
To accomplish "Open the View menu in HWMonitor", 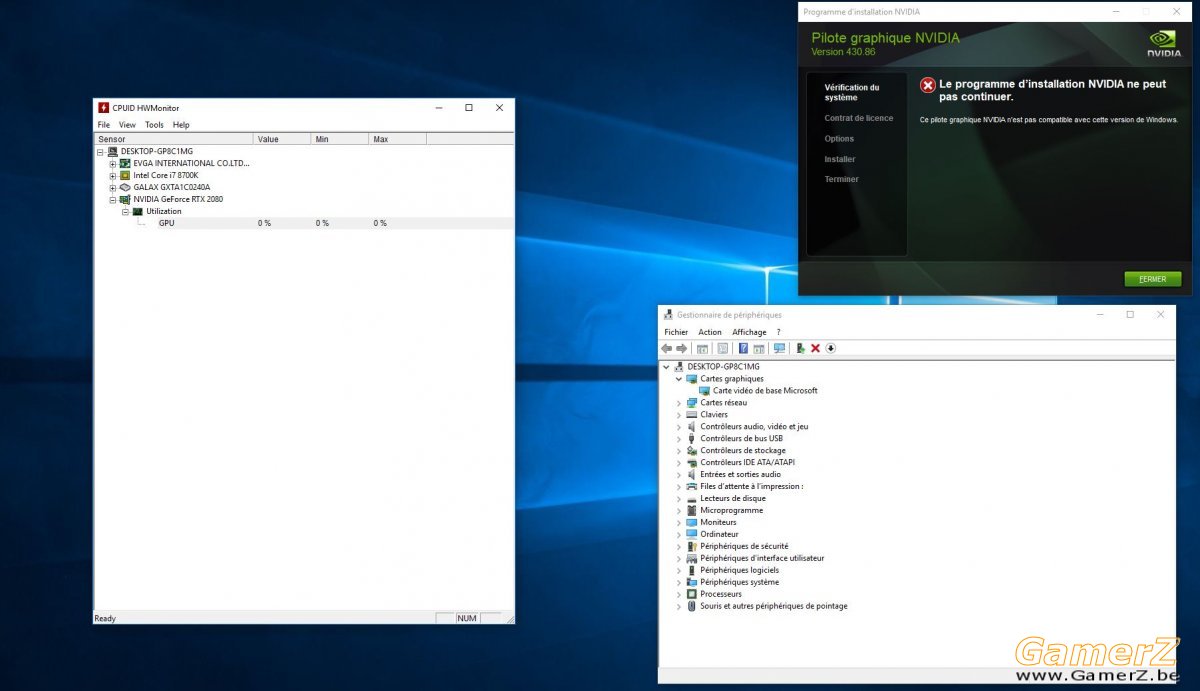I will (x=127, y=125).
